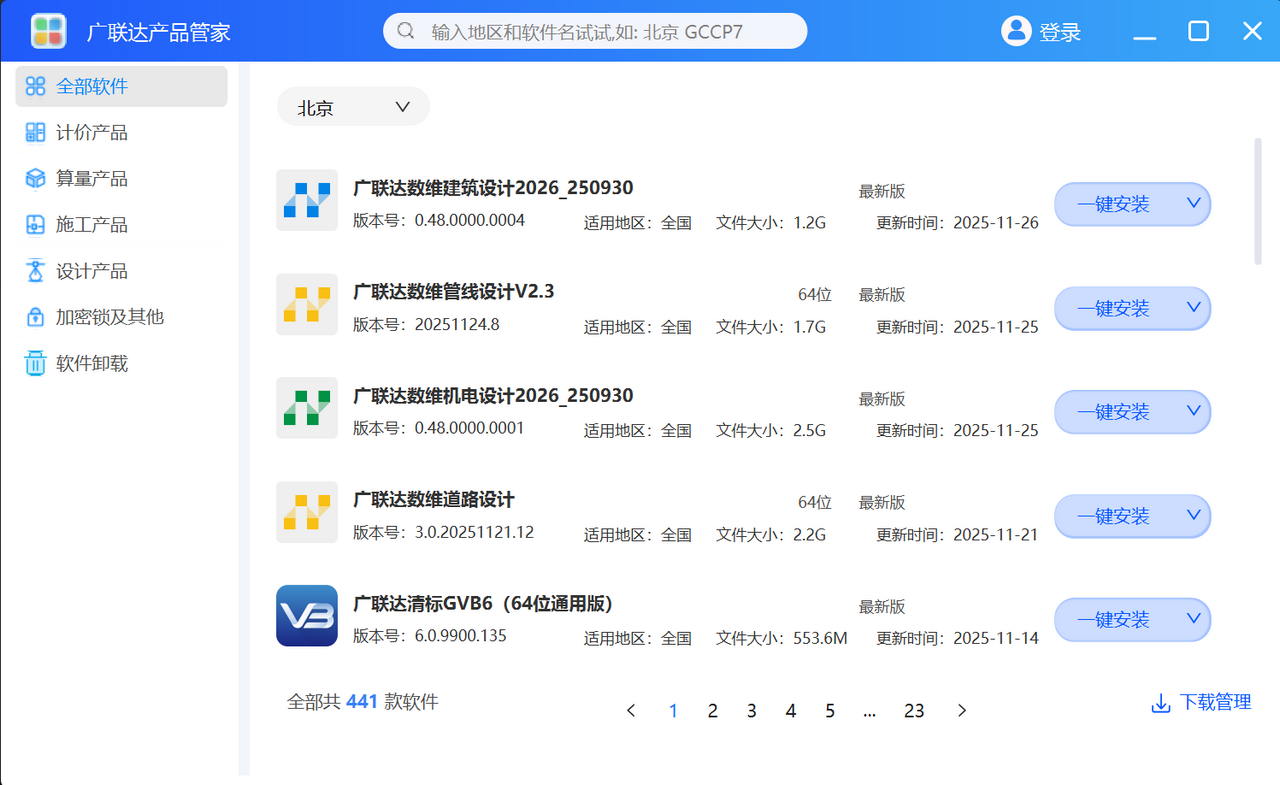Click the 施工产品 sidebar icon
The width and height of the screenshot is (1280, 785).
36,224
